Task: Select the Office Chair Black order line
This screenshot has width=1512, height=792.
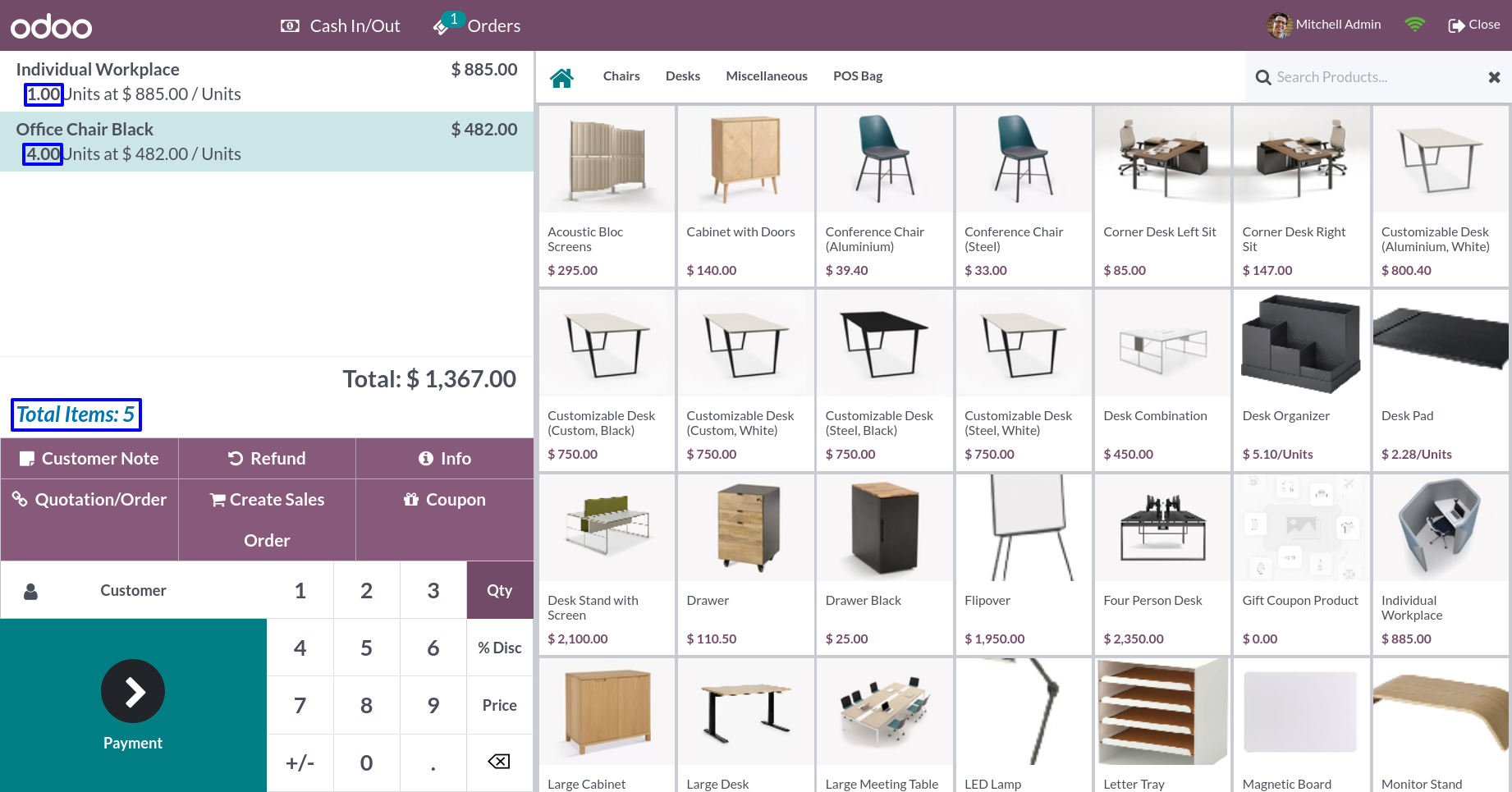Action: tap(267, 141)
